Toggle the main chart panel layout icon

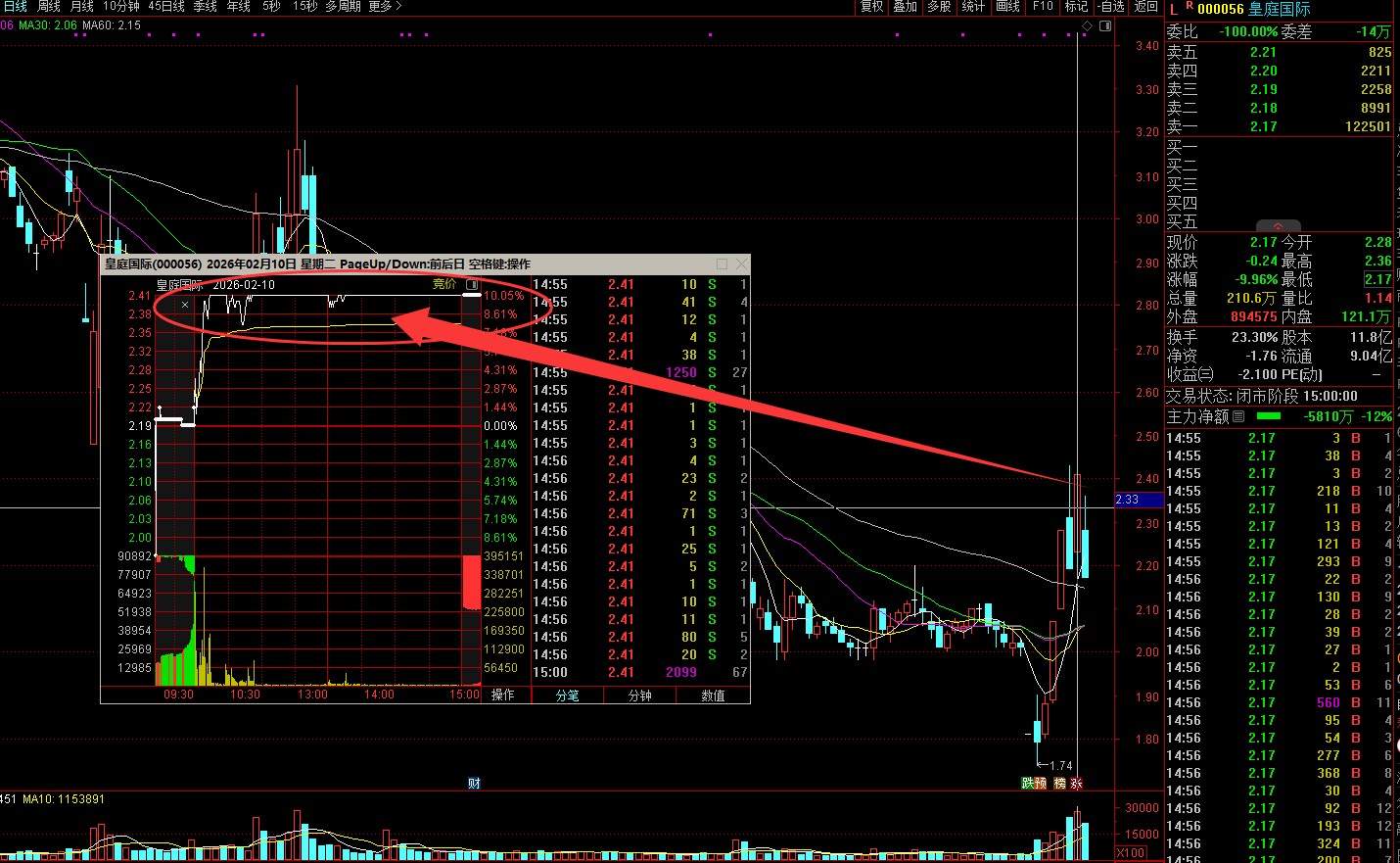[1104, 25]
